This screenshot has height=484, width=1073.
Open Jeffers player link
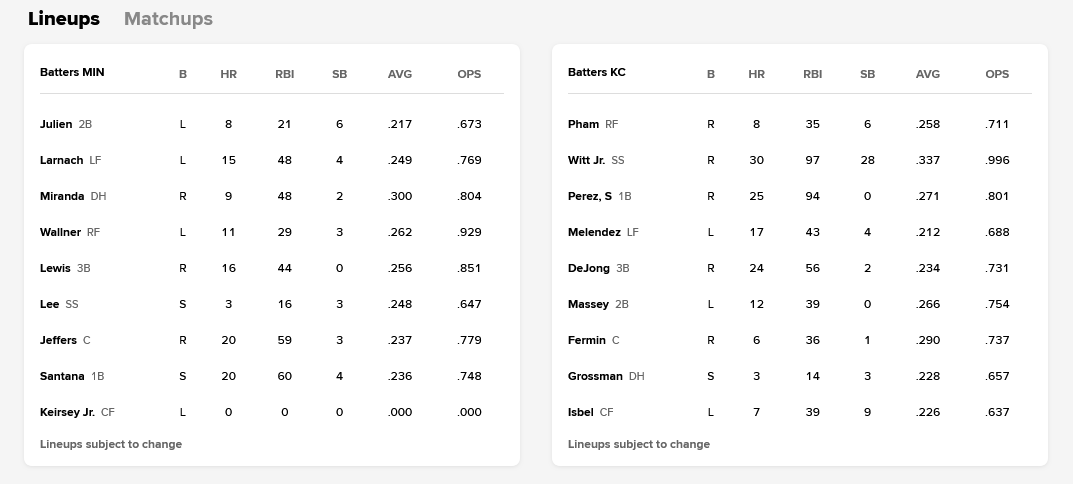coord(58,340)
